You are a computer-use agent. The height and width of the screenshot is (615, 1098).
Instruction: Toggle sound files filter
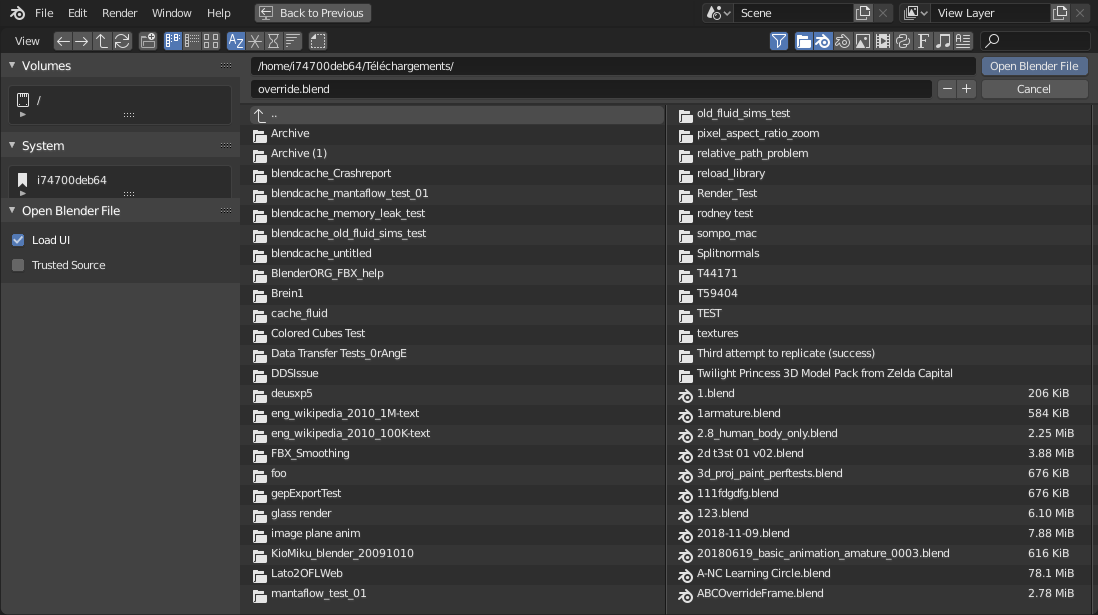(943, 41)
